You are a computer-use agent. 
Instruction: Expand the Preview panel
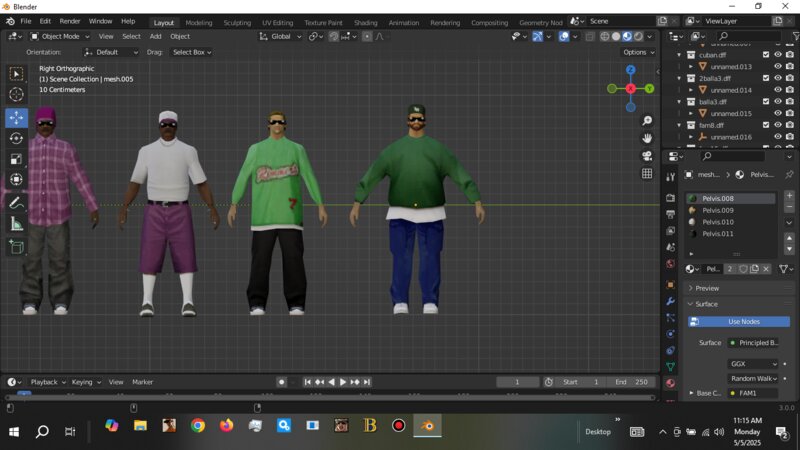pyautogui.click(x=707, y=288)
